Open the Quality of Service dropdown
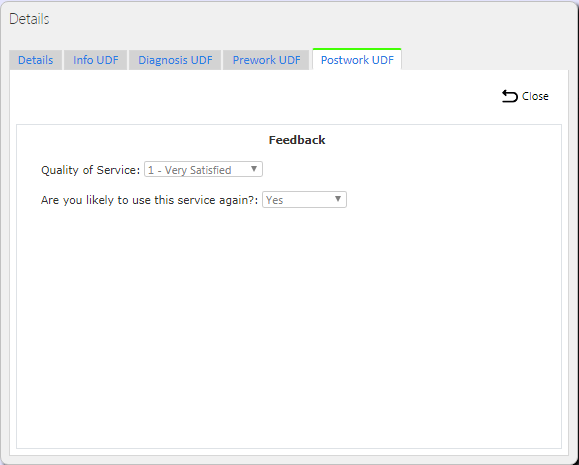The width and height of the screenshot is (579, 465). pyautogui.click(x=203, y=169)
